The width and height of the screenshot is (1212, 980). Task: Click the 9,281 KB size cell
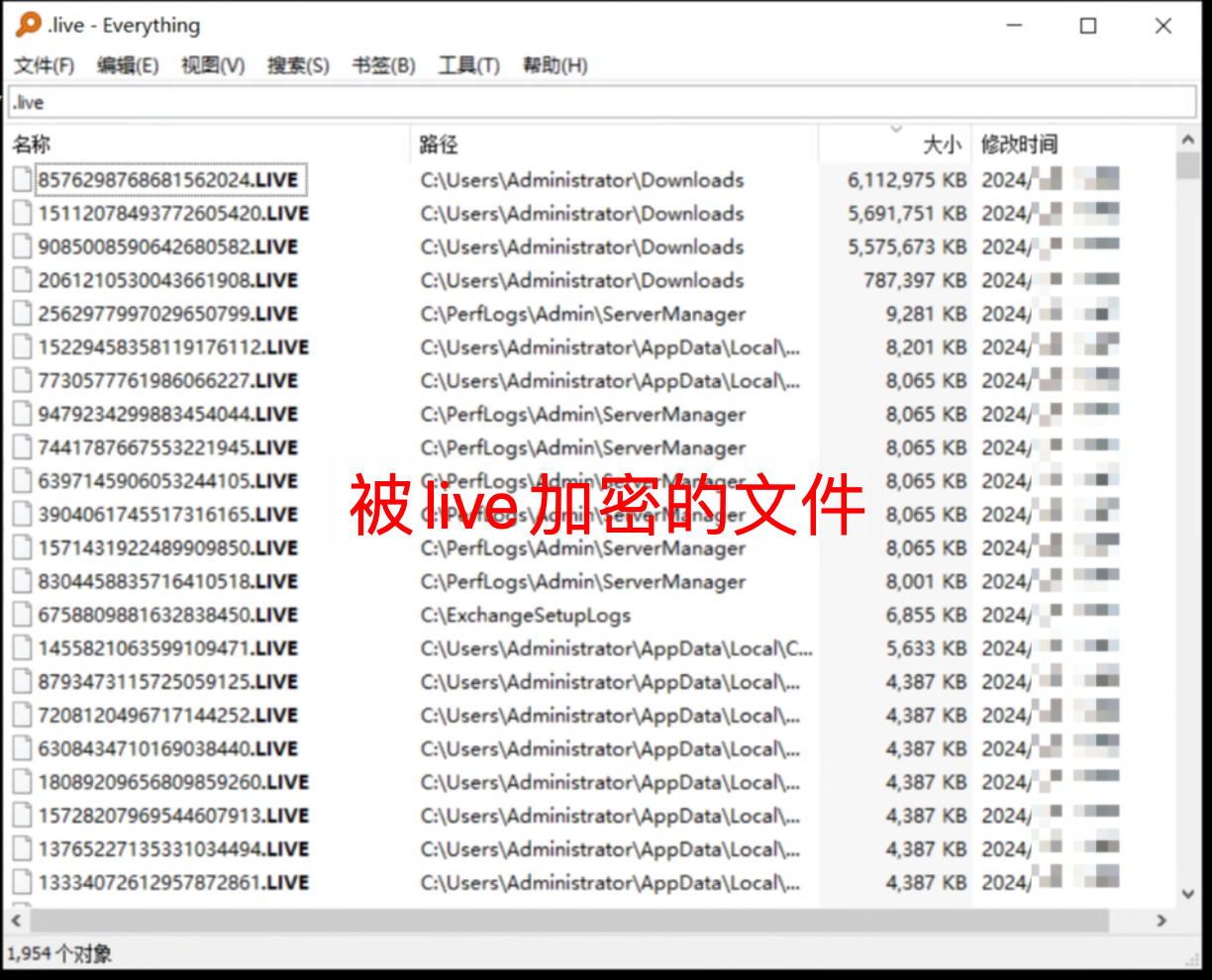926,314
